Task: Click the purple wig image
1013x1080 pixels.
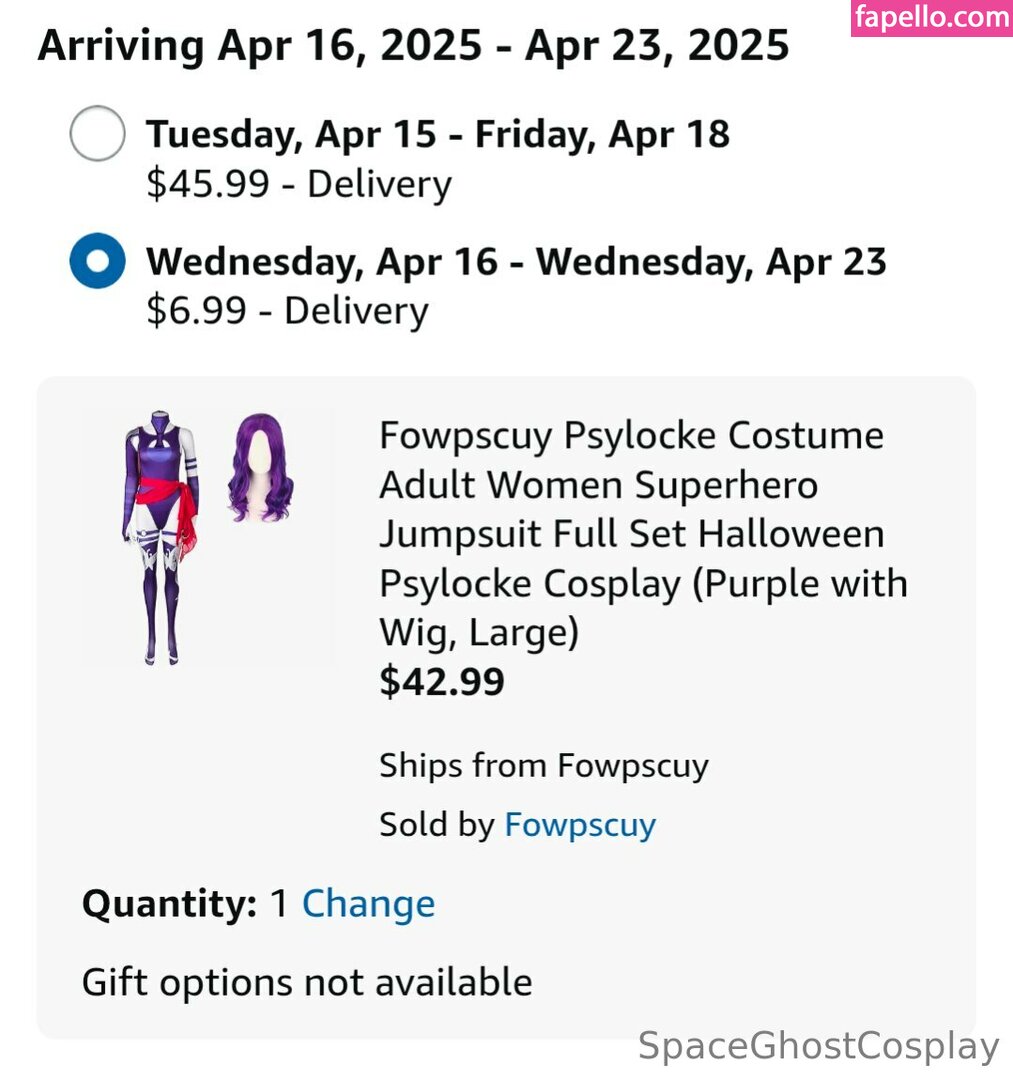Action: click(x=261, y=467)
